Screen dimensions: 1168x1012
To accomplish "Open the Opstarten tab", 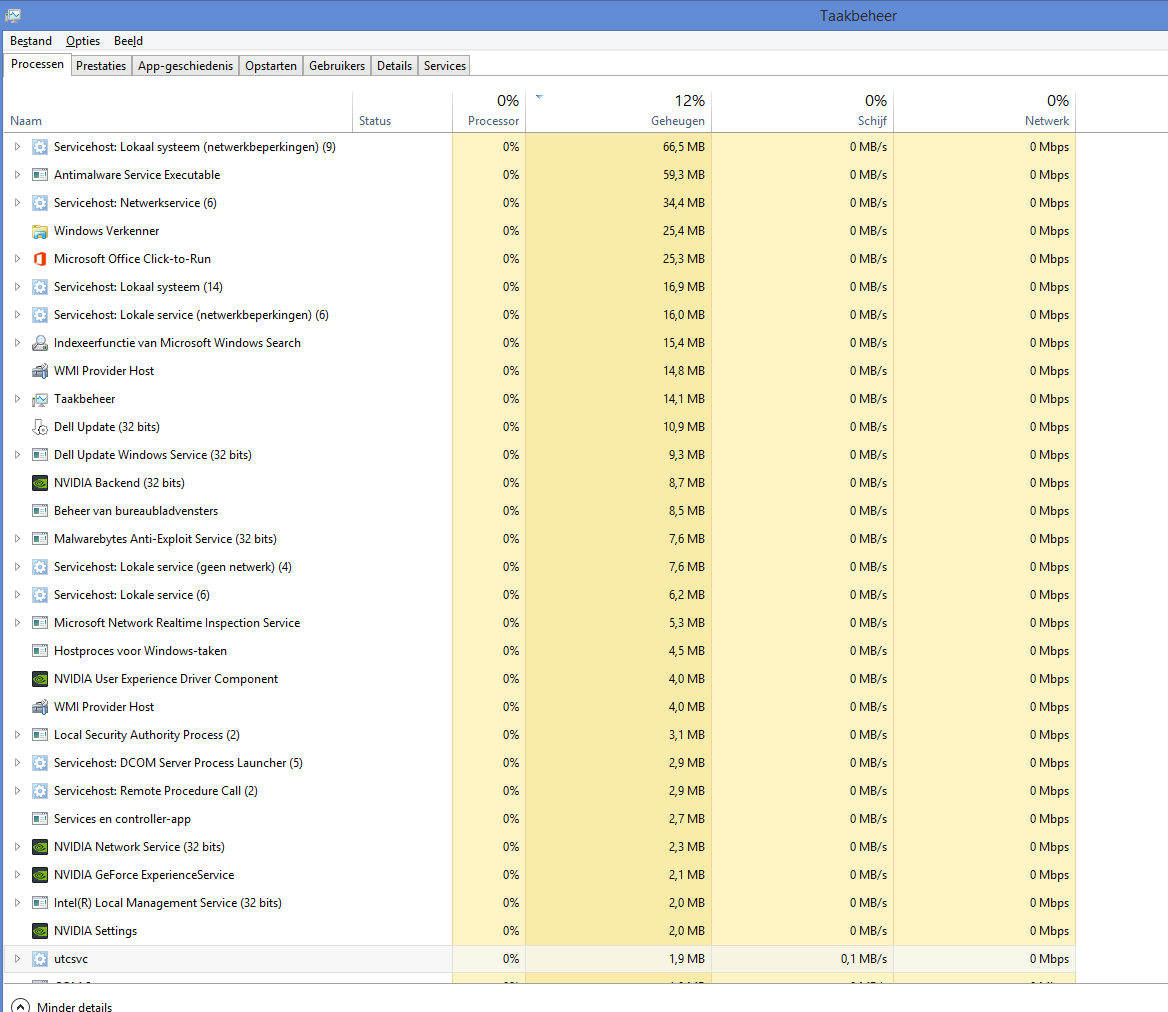I will (271, 66).
